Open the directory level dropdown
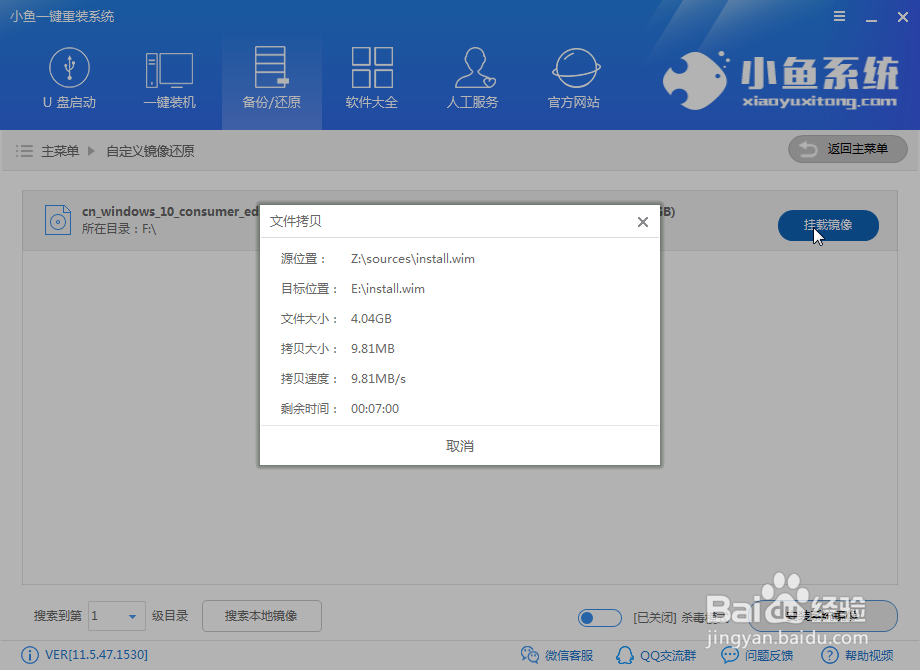 116,616
